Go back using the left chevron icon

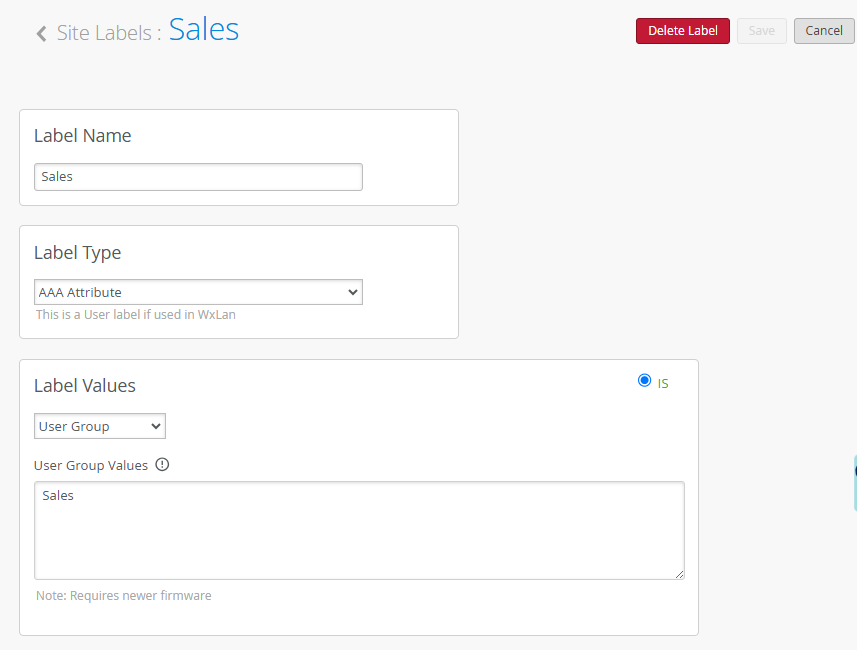click(42, 33)
